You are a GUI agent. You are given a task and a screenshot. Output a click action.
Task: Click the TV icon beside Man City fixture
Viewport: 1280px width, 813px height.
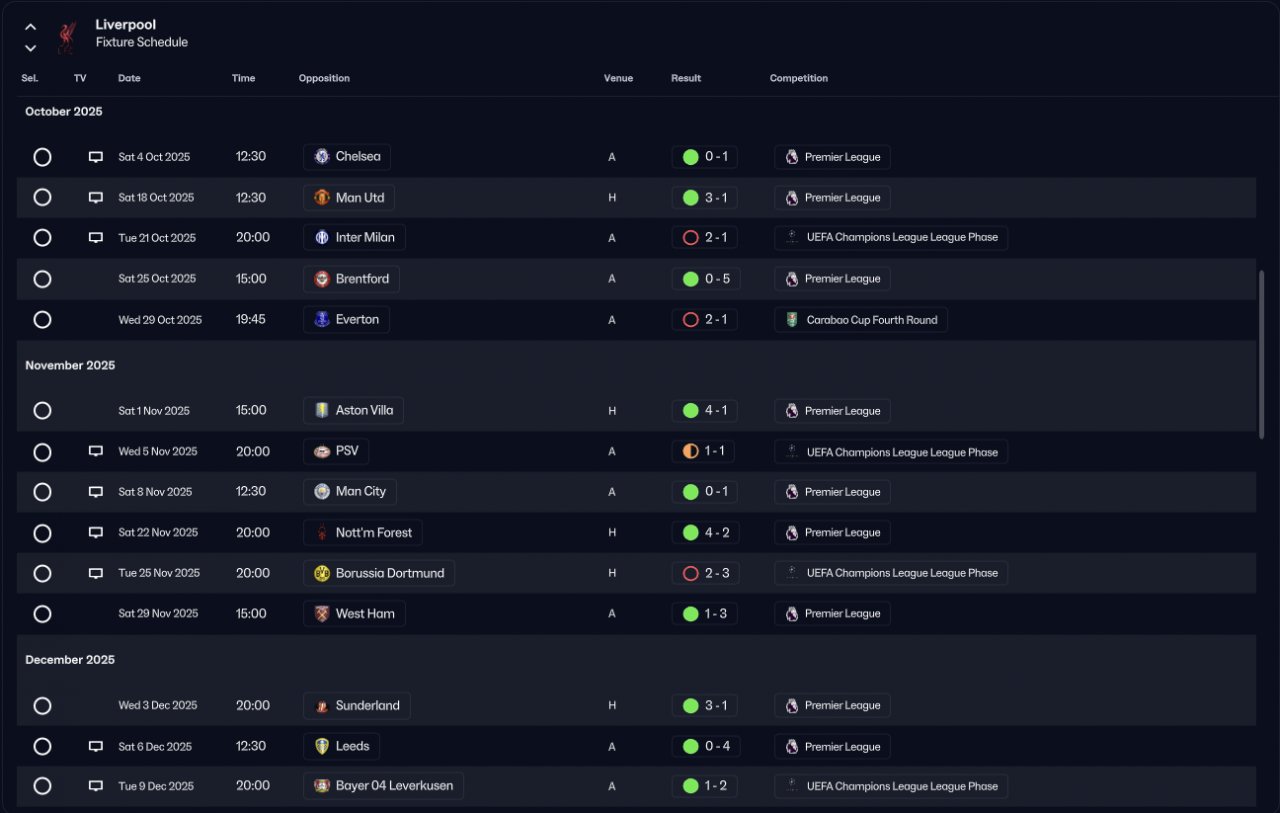96,492
